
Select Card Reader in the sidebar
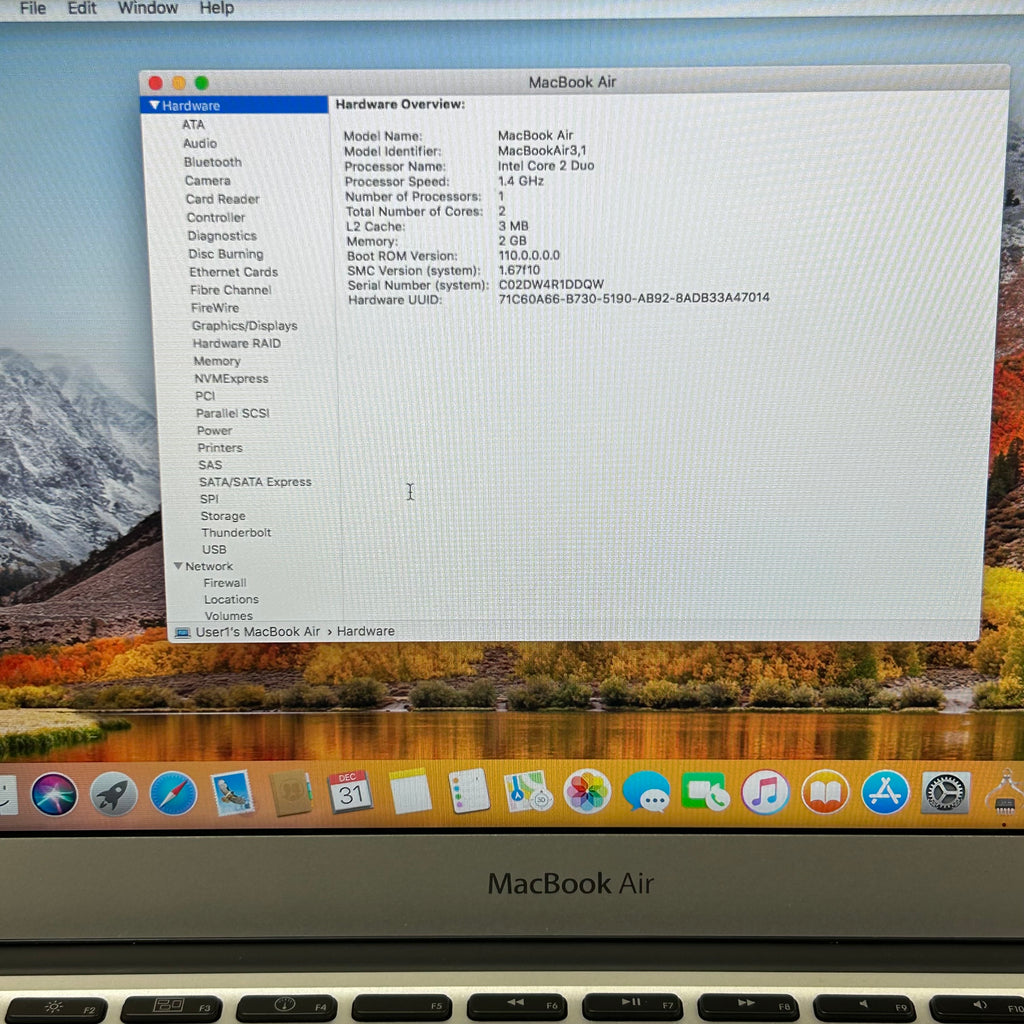point(223,199)
